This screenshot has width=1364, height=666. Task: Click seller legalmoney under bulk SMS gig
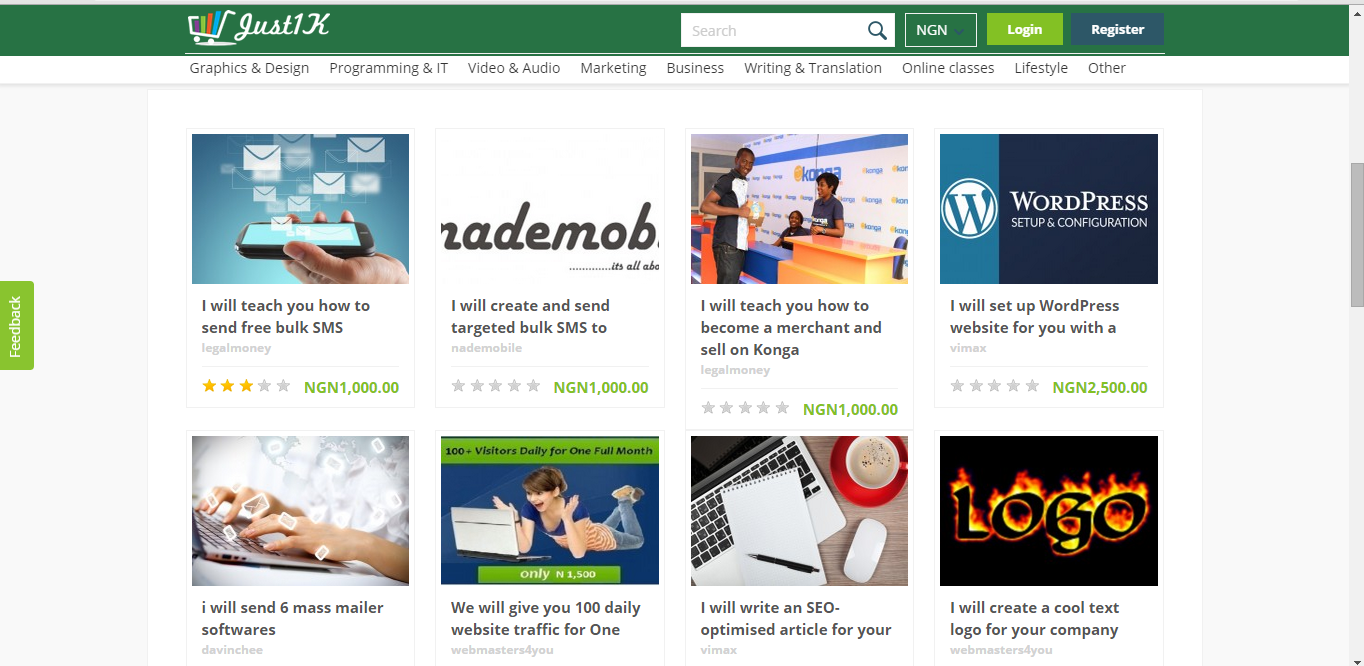click(236, 348)
